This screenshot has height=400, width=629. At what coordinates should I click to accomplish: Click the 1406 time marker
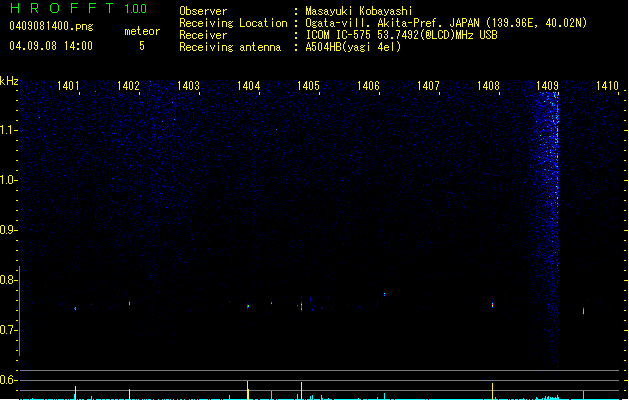pyautogui.click(x=368, y=85)
